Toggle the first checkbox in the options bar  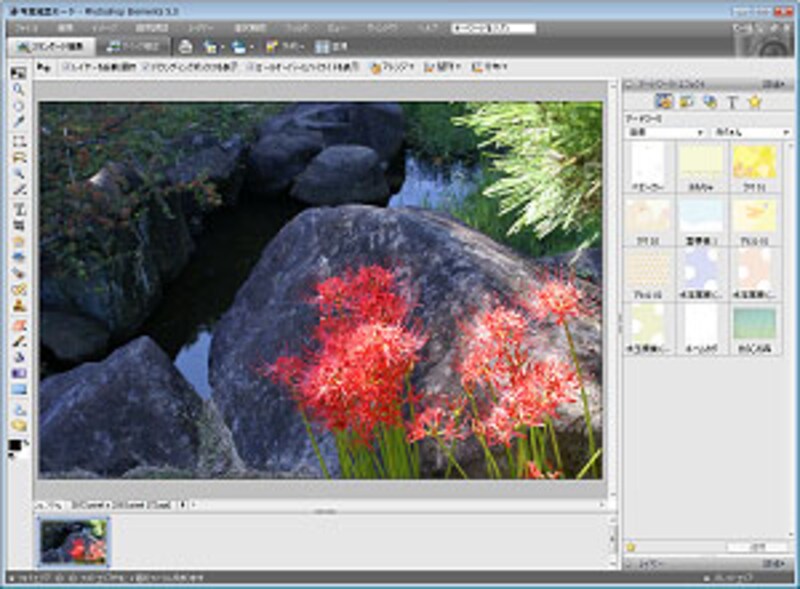66,68
